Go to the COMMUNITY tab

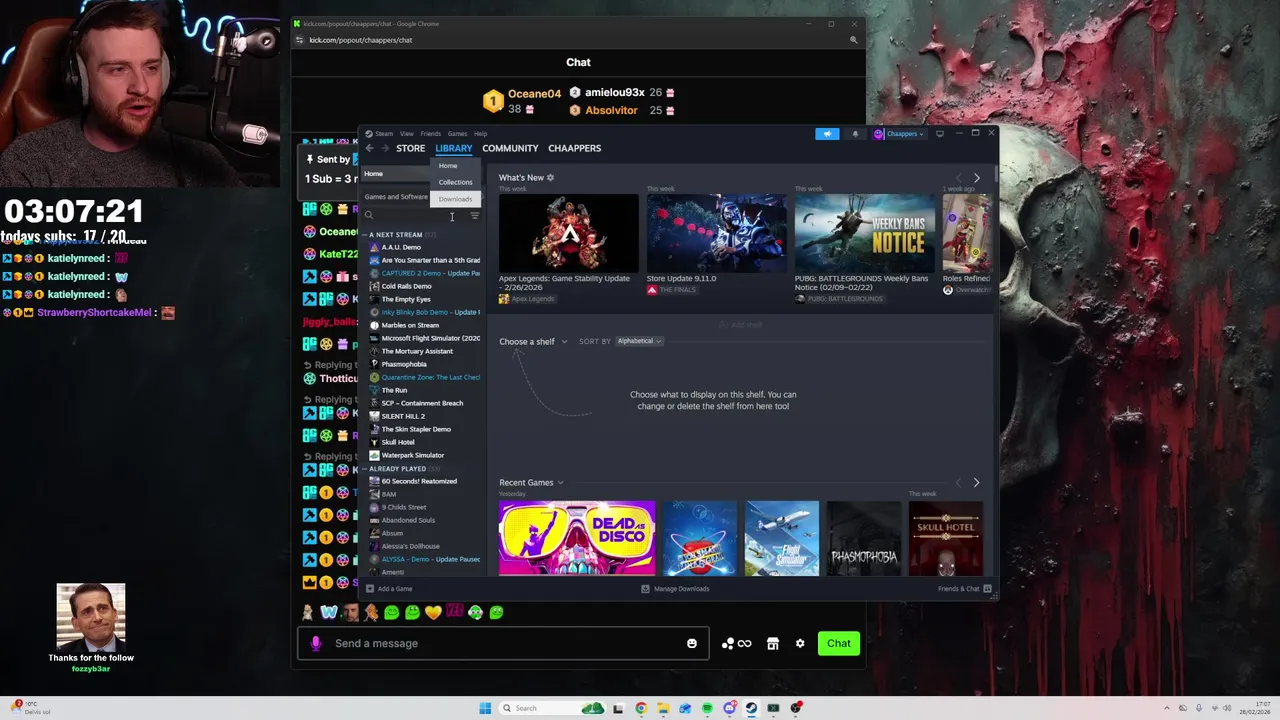tap(510, 148)
